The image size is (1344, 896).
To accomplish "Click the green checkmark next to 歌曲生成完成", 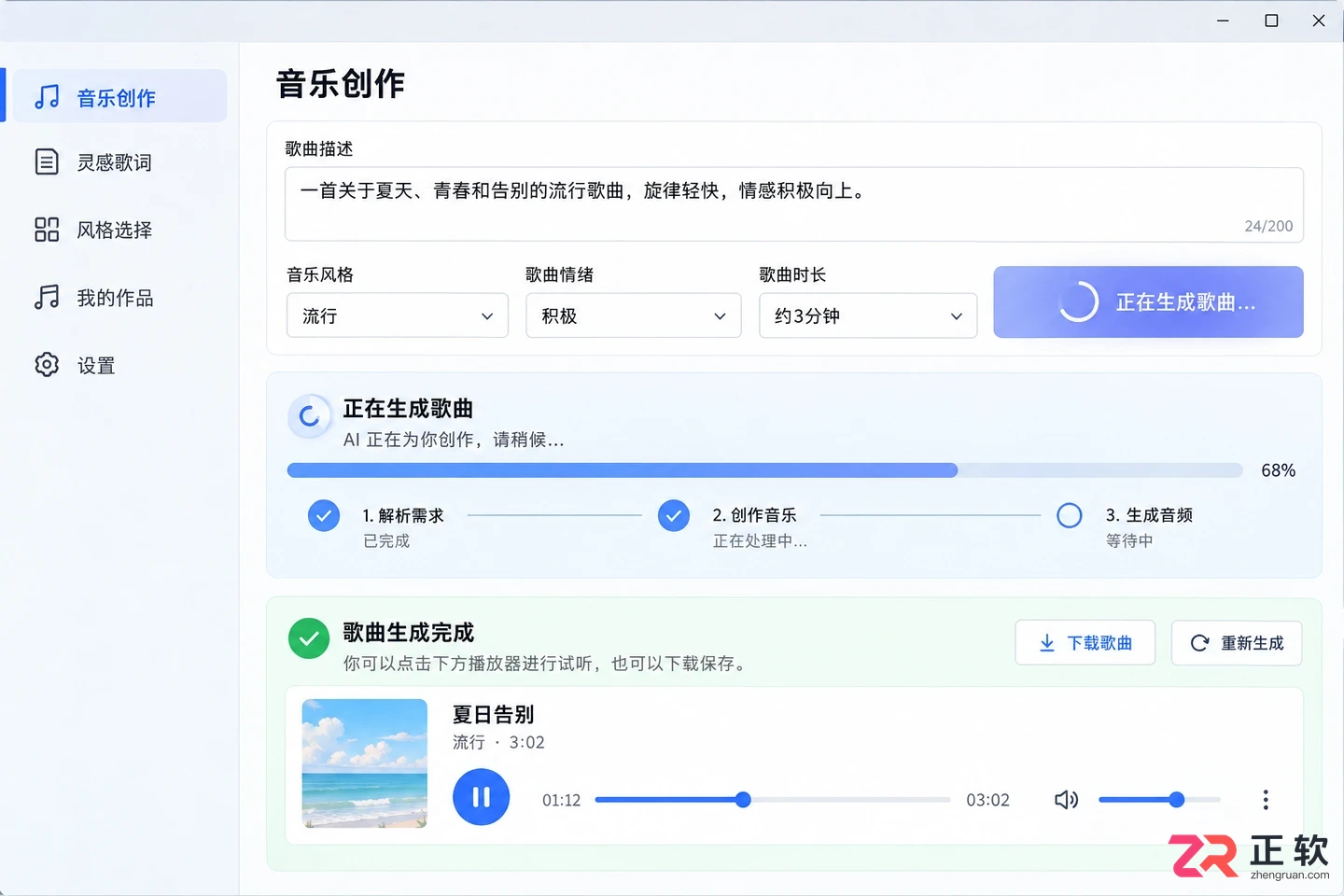I will click(309, 638).
